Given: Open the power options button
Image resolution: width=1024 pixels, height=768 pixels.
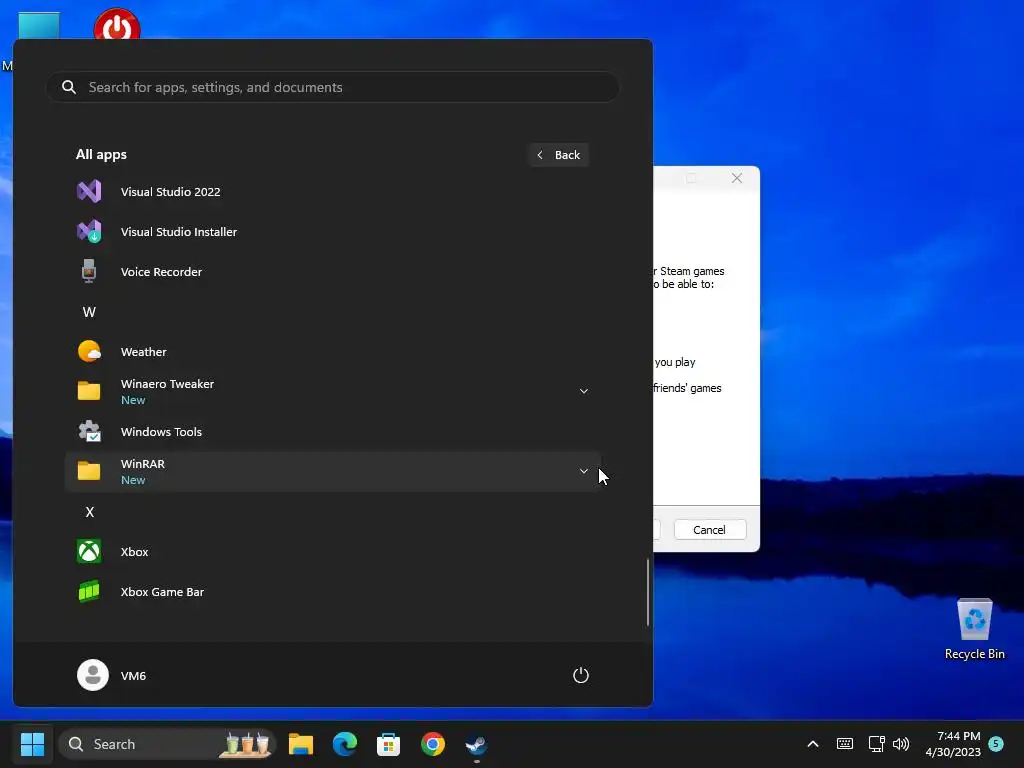Looking at the screenshot, I should (581, 675).
